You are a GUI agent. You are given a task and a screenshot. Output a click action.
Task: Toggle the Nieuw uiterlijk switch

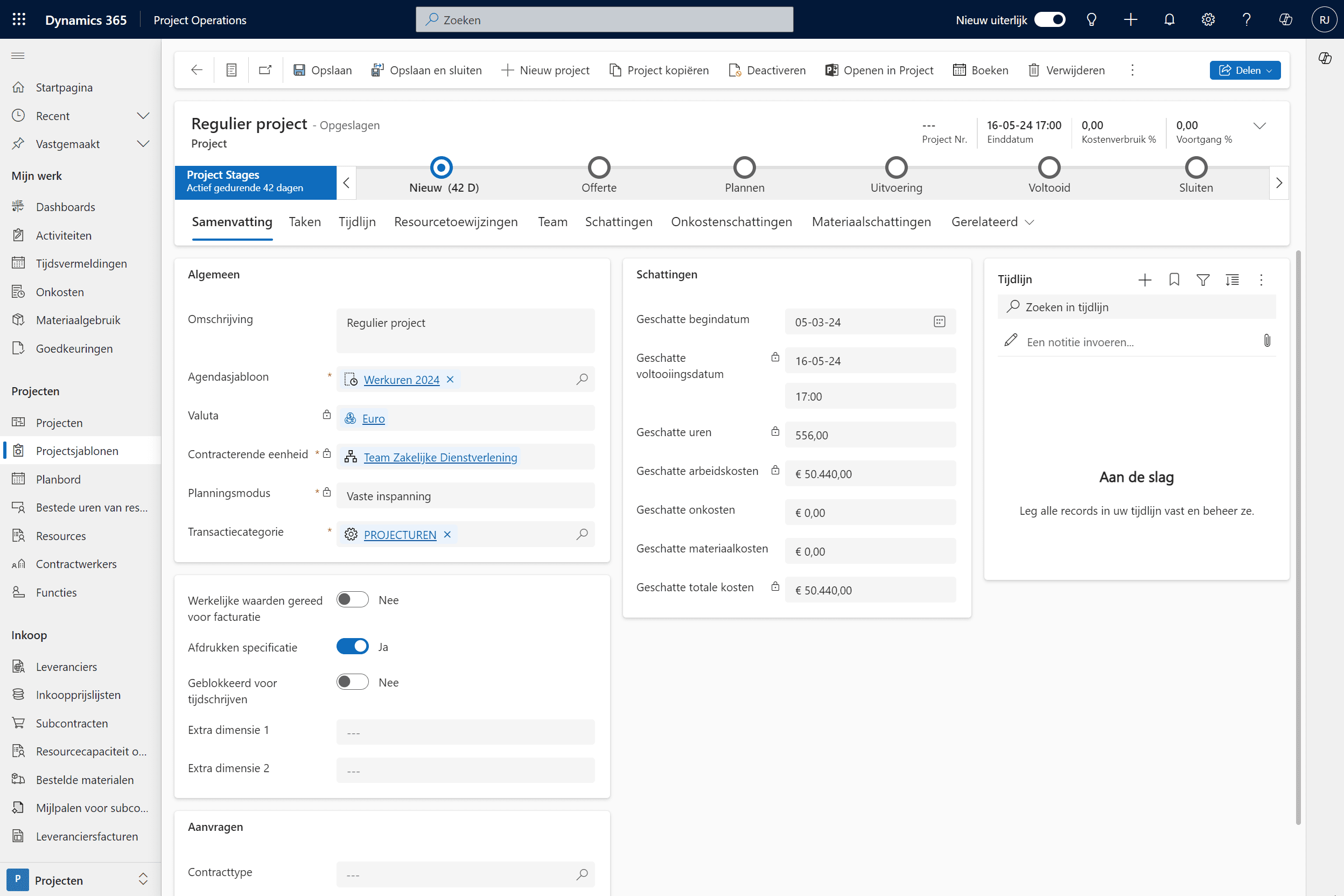pyautogui.click(x=1049, y=19)
